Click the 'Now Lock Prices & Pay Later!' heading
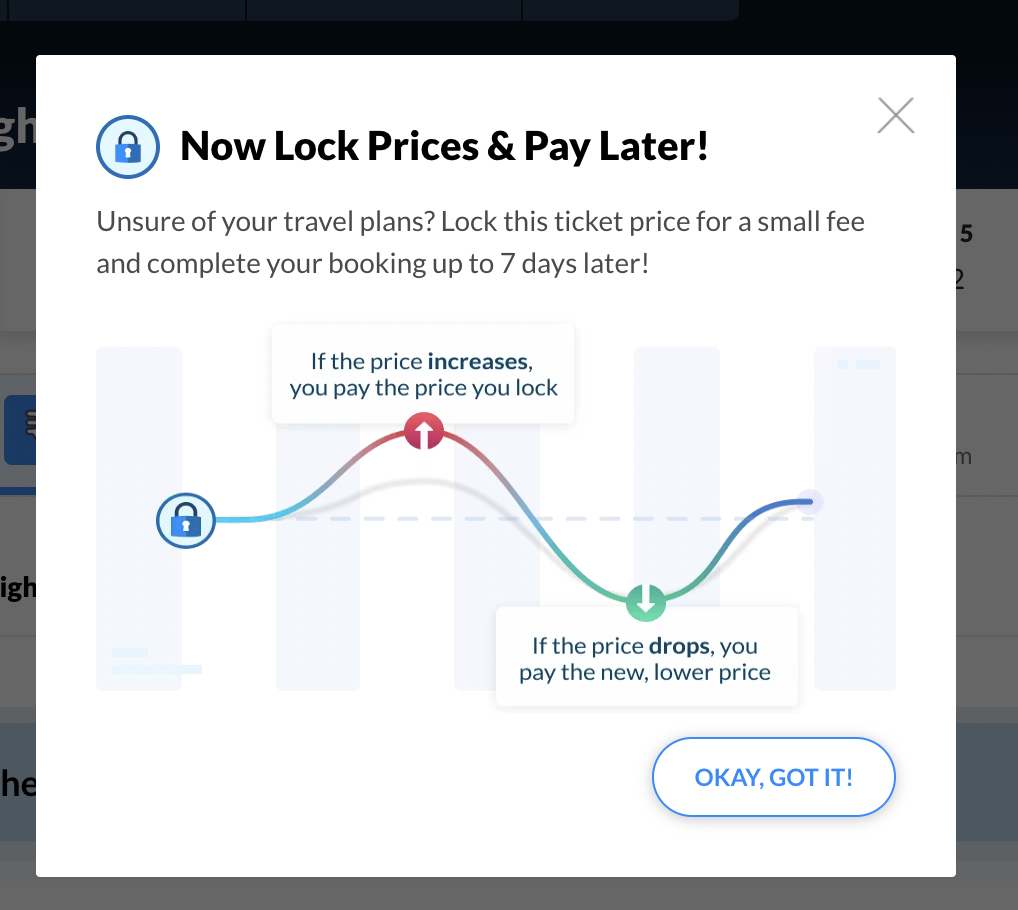Screen dimensions: 1018x910 tap(444, 147)
